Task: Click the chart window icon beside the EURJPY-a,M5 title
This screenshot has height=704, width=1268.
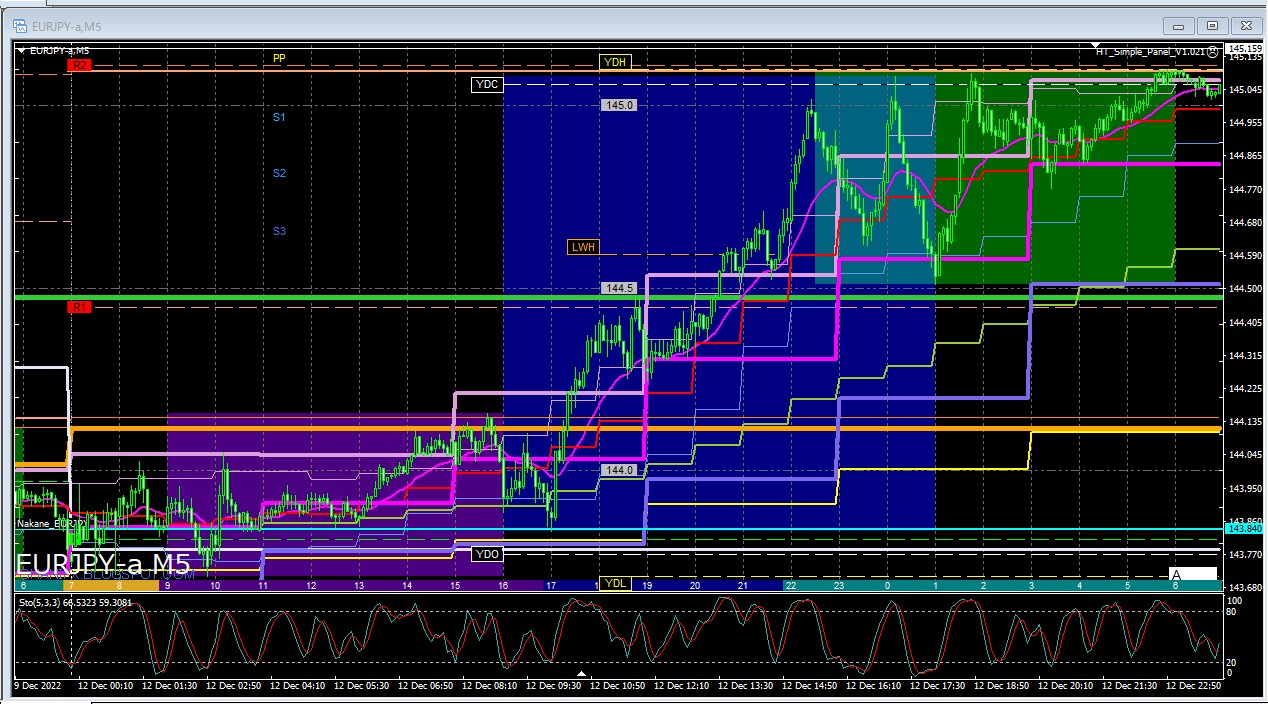Action: point(19,26)
